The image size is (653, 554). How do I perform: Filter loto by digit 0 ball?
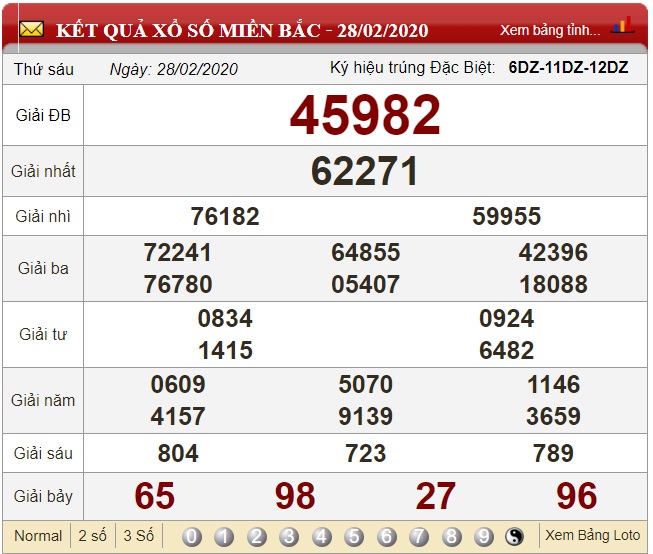click(192, 537)
